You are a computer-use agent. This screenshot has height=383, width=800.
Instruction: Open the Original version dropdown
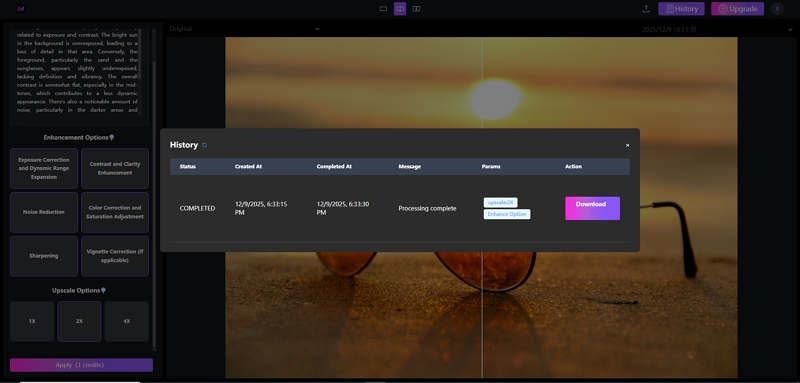click(x=244, y=29)
